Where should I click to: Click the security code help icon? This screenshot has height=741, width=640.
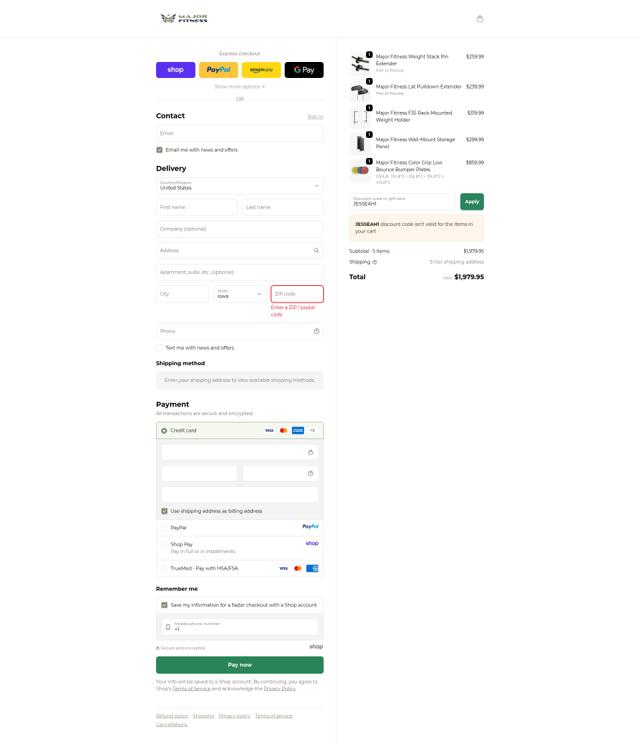pos(311,474)
